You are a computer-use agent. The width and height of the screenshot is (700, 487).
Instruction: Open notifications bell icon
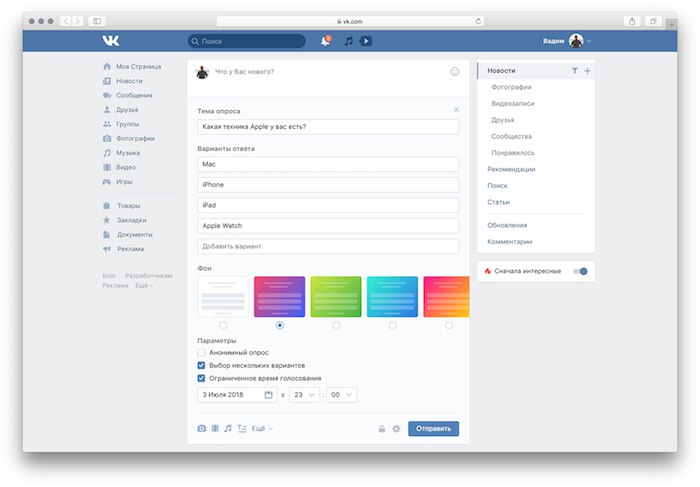coord(325,41)
